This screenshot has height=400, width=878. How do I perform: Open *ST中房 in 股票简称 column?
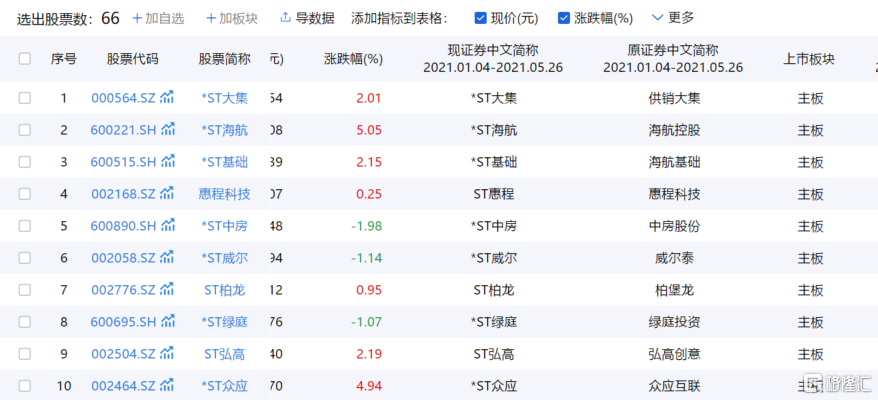[225, 226]
